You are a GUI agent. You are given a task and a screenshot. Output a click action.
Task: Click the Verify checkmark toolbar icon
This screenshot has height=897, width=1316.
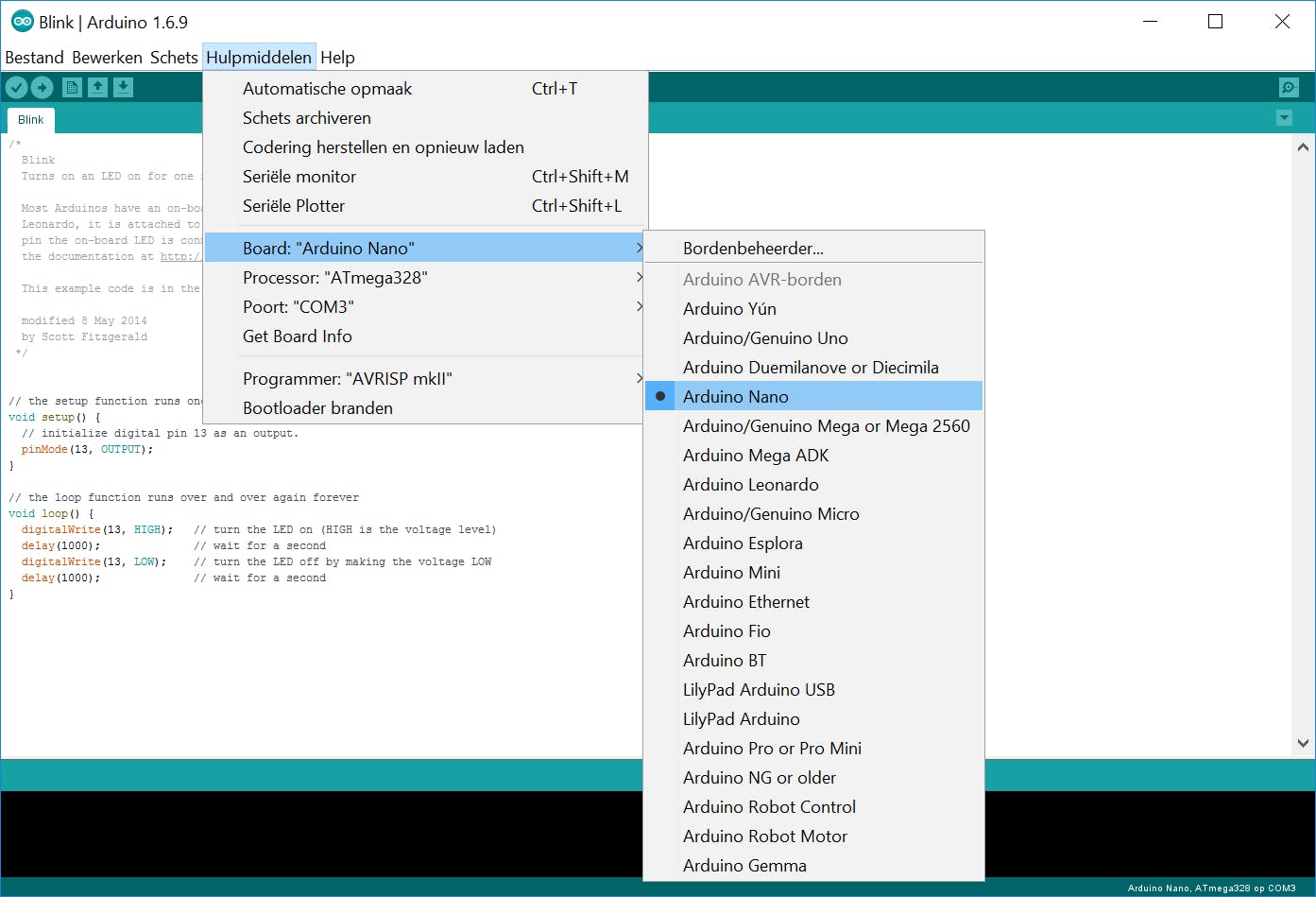click(x=16, y=88)
